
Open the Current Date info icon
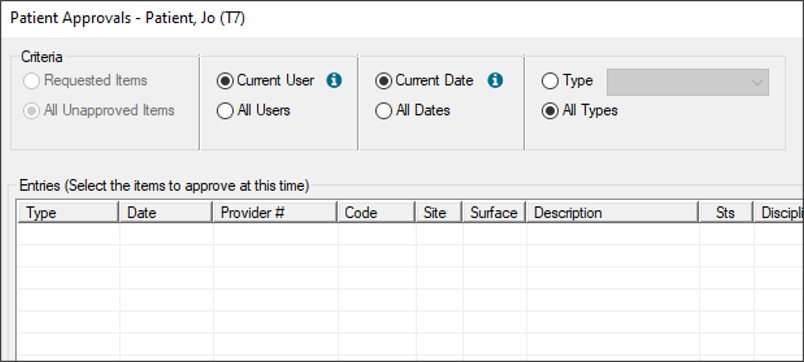pyautogui.click(x=495, y=81)
